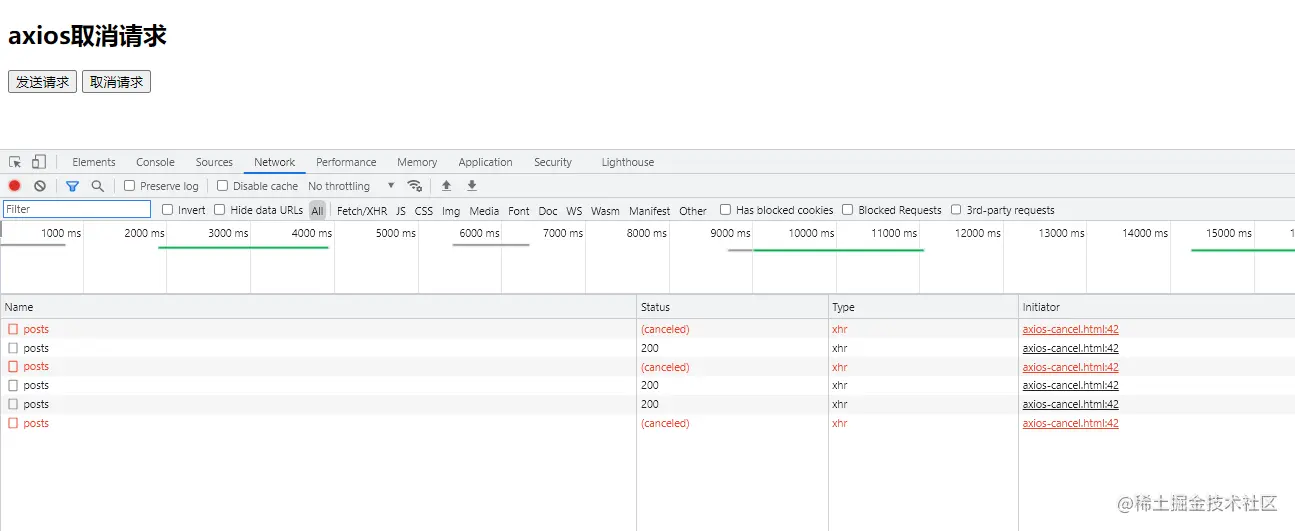The height and width of the screenshot is (531, 1295).
Task: Click the 14000 ms timeline marker
Action: point(1144,233)
